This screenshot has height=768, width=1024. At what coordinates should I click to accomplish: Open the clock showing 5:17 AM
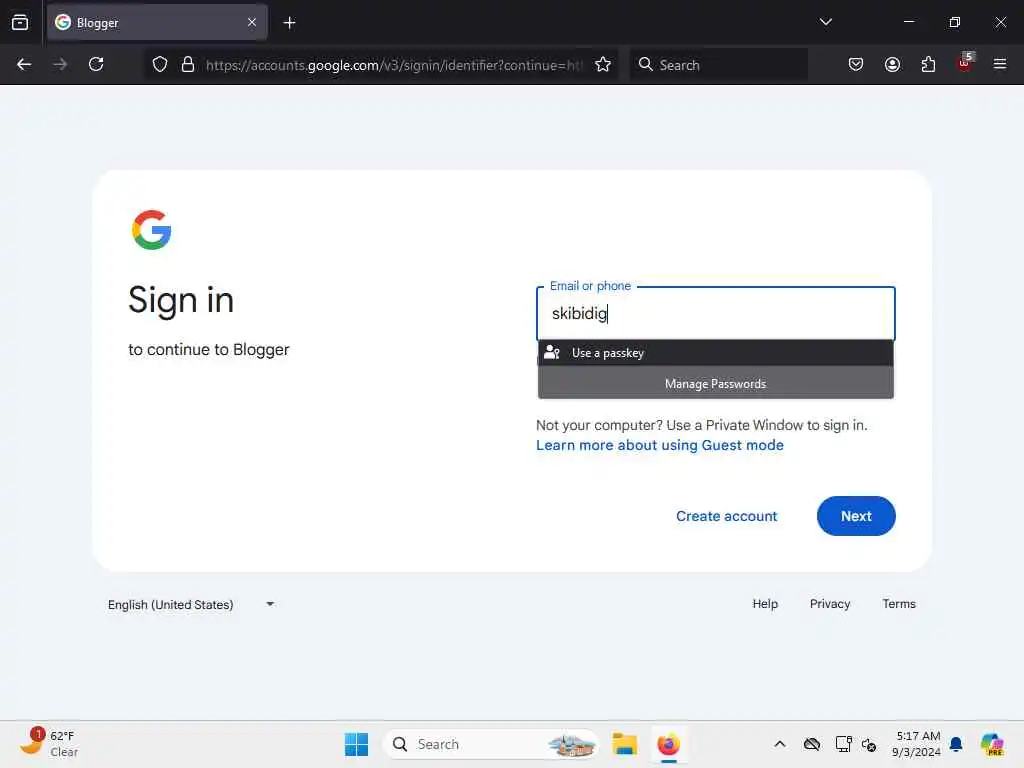click(x=916, y=744)
